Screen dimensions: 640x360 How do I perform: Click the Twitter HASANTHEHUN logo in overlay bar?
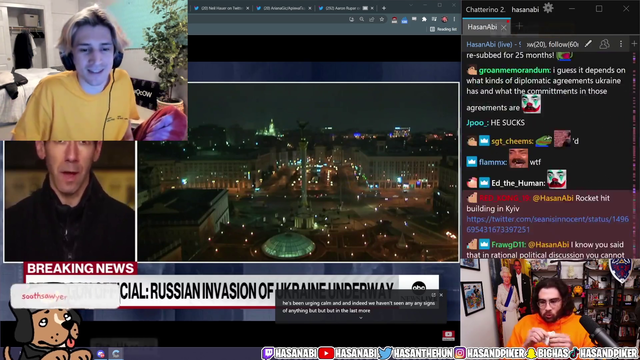click(385, 353)
